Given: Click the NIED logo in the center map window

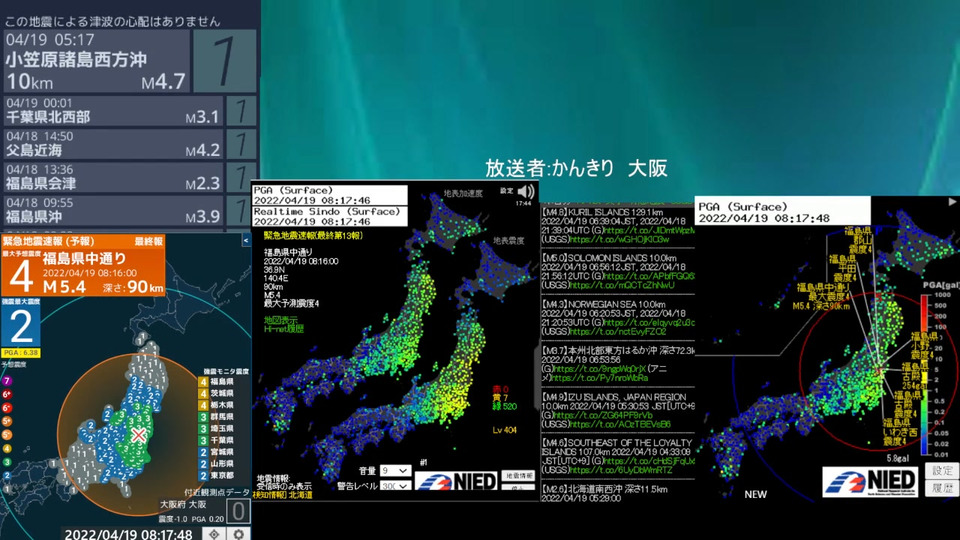Looking at the screenshot, I should 457,481.
